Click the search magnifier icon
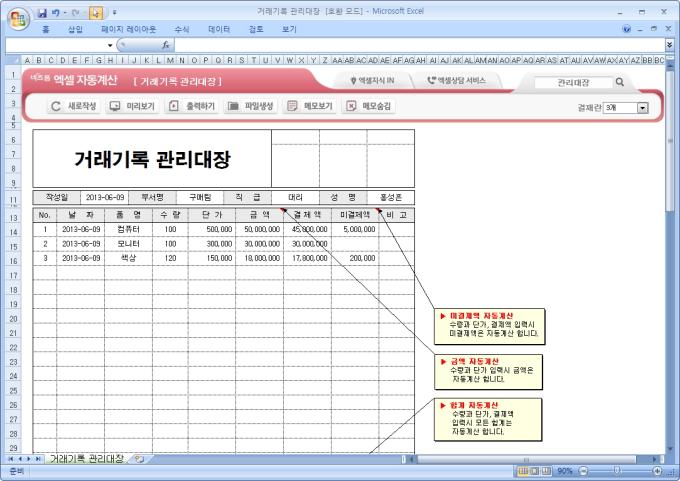The image size is (680, 481). tap(620, 82)
